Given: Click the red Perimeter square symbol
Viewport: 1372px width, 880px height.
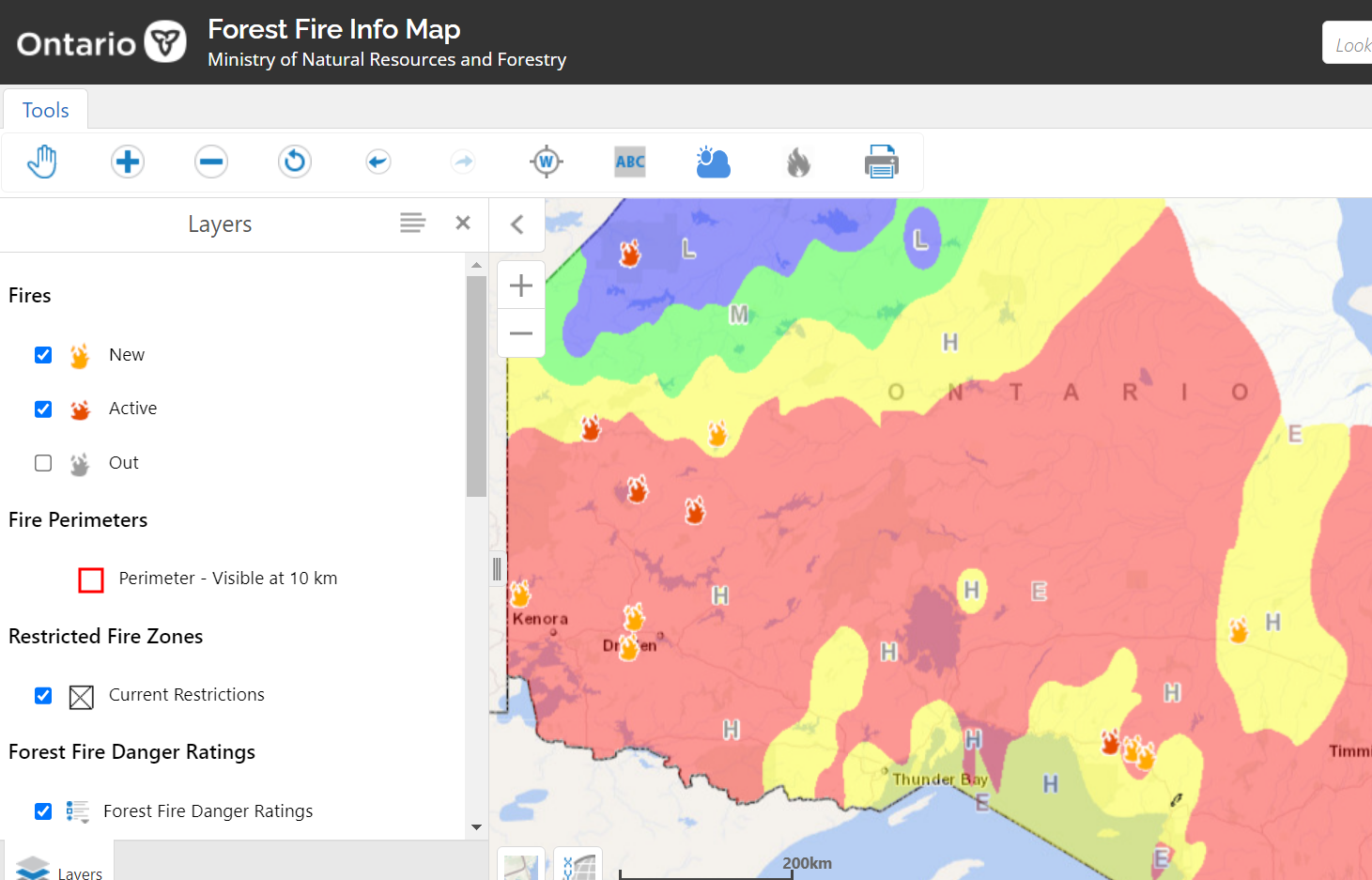Looking at the screenshot, I should (x=91, y=580).
